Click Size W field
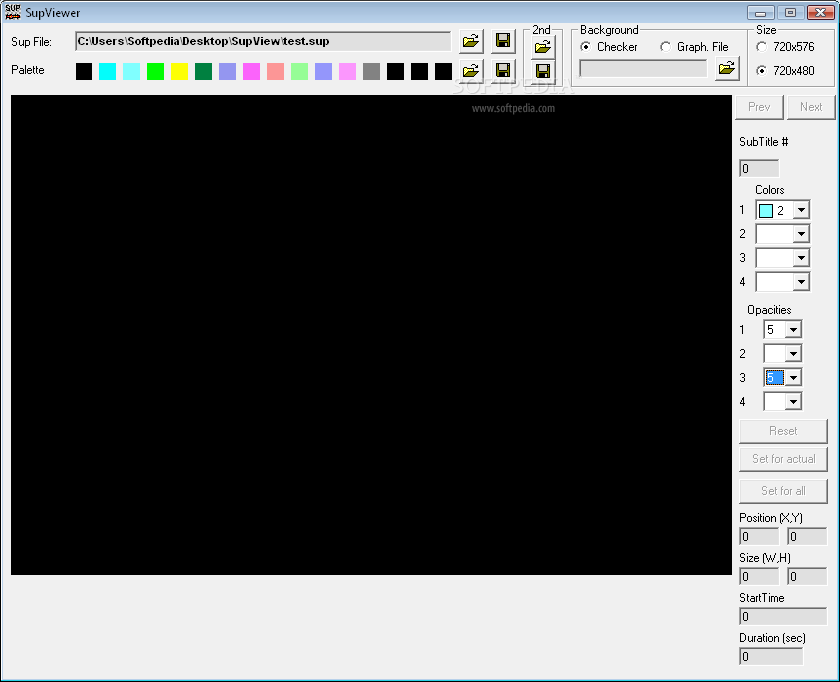The width and height of the screenshot is (840, 682). coord(759,577)
